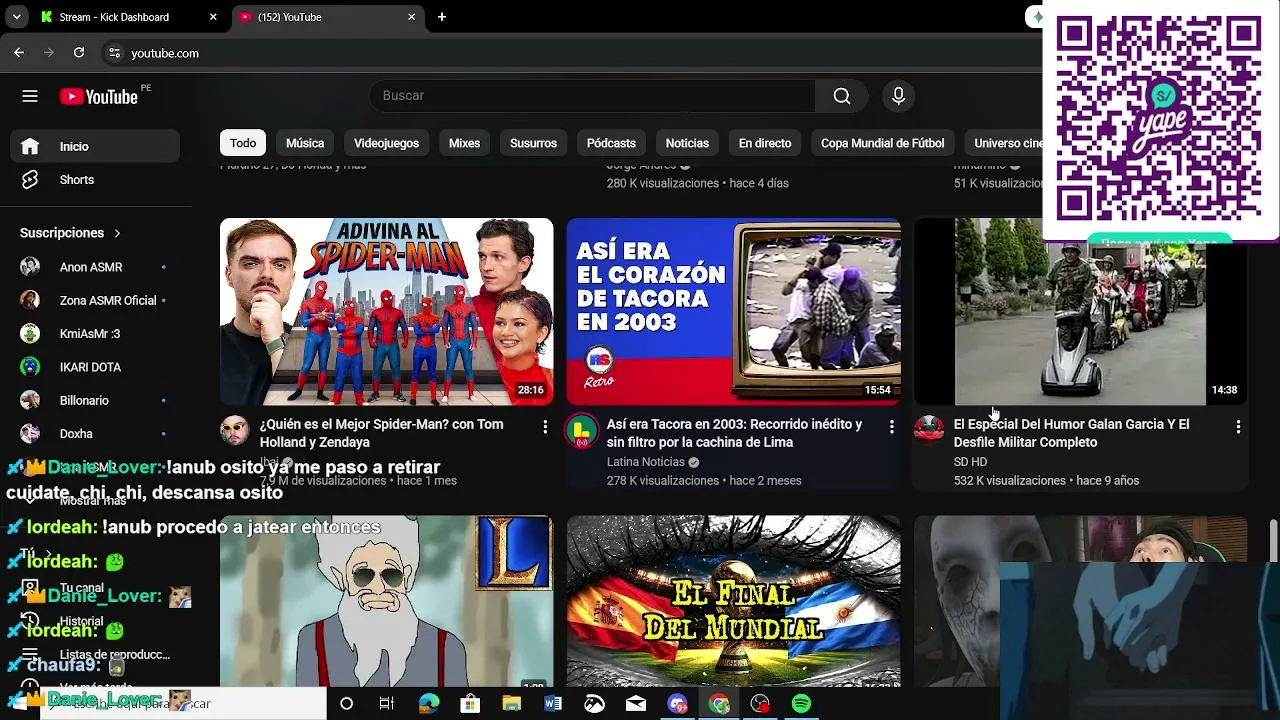Filter by the Mixes chip
This screenshot has width=1280, height=720.
point(464,143)
